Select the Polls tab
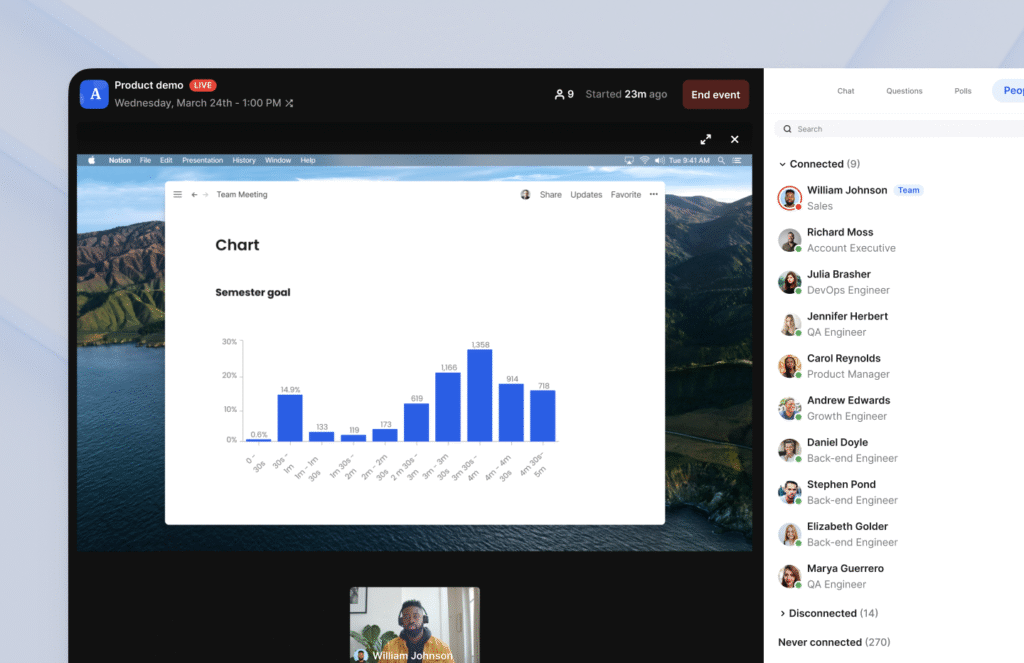The height and width of the screenshot is (663, 1024). (x=963, y=91)
